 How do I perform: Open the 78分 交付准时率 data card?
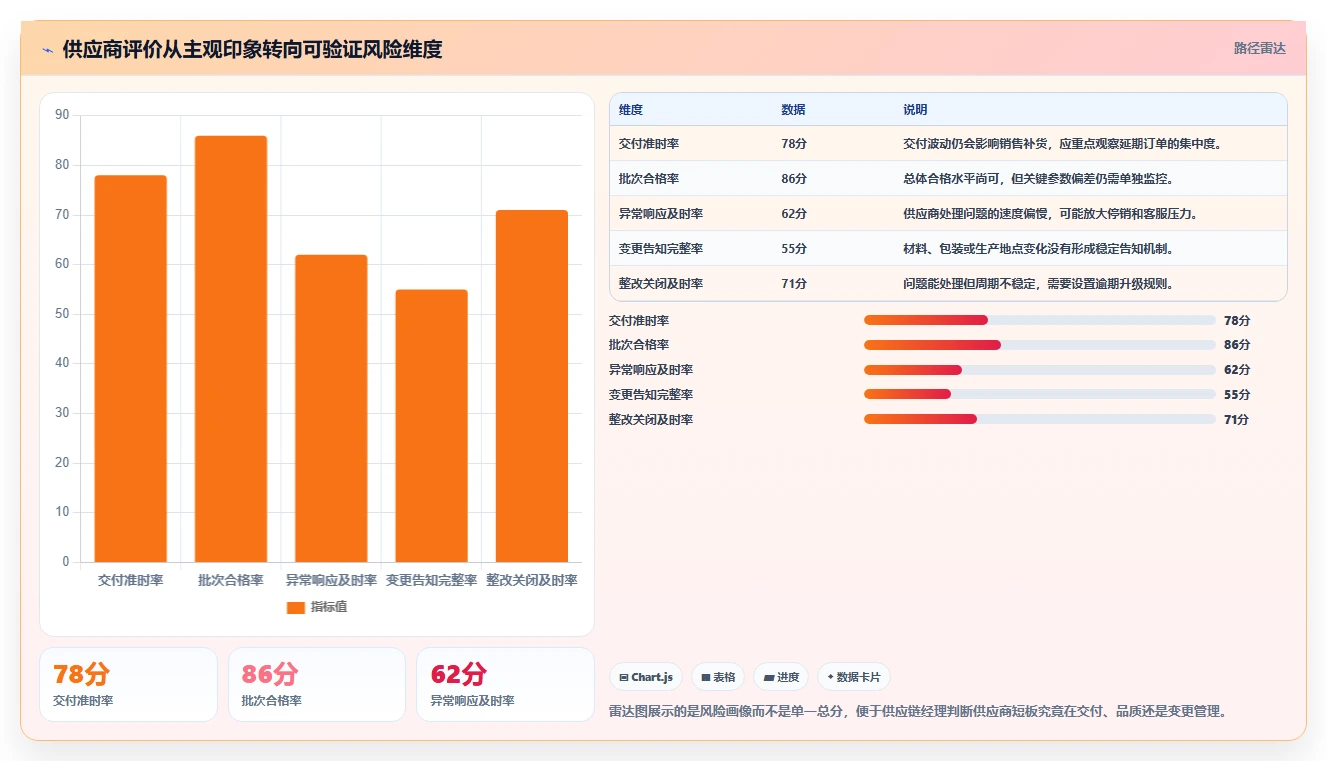pos(128,684)
